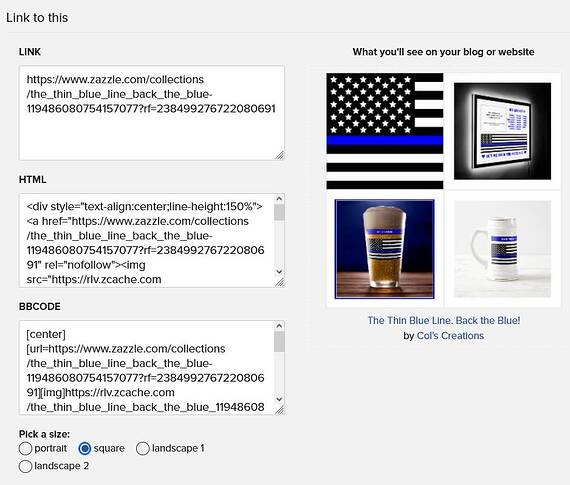The height and width of the screenshot is (485, 570).
Task: Click the LINK box resize handle
Action: (x=280, y=155)
